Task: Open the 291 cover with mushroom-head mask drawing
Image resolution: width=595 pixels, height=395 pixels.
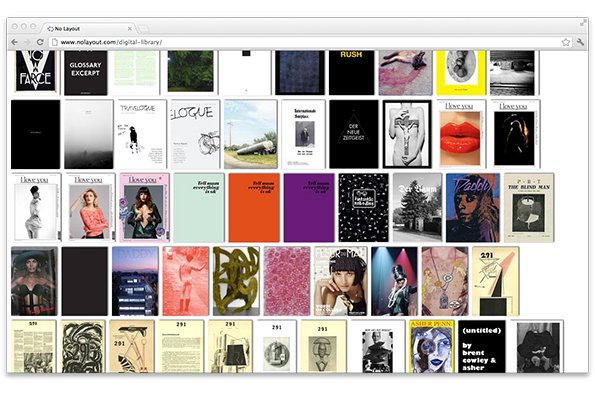Action: pyautogui.click(x=323, y=346)
